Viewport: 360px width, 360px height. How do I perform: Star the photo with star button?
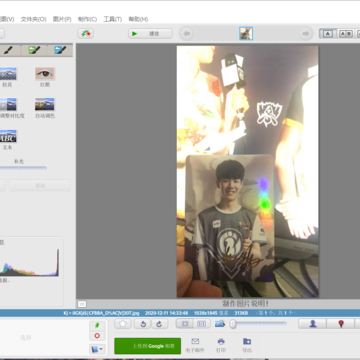123,324
